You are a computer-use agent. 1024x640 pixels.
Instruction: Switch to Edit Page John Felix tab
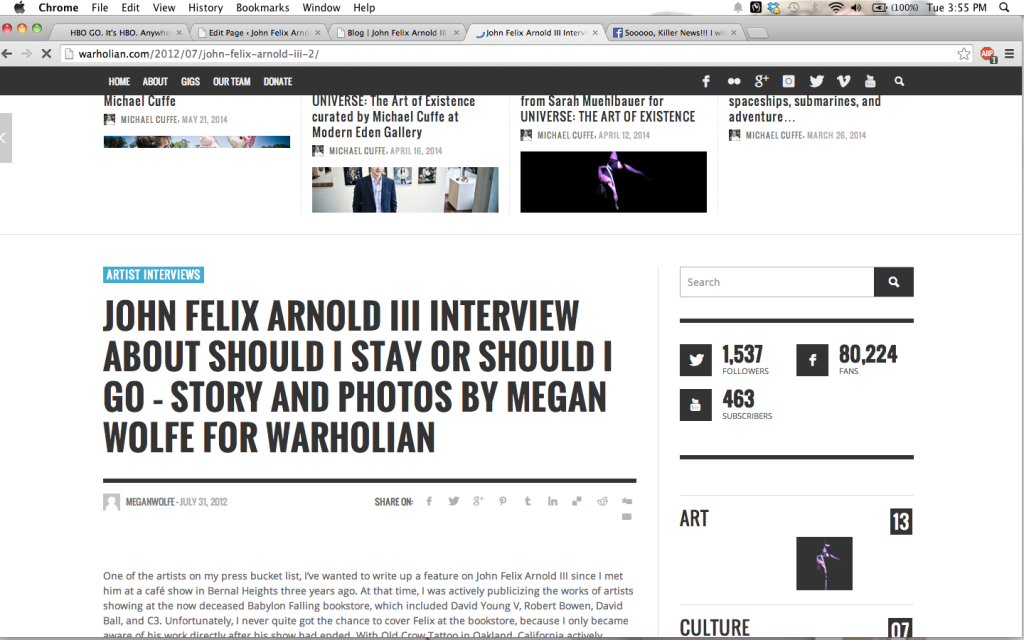click(x=259, y=32)
